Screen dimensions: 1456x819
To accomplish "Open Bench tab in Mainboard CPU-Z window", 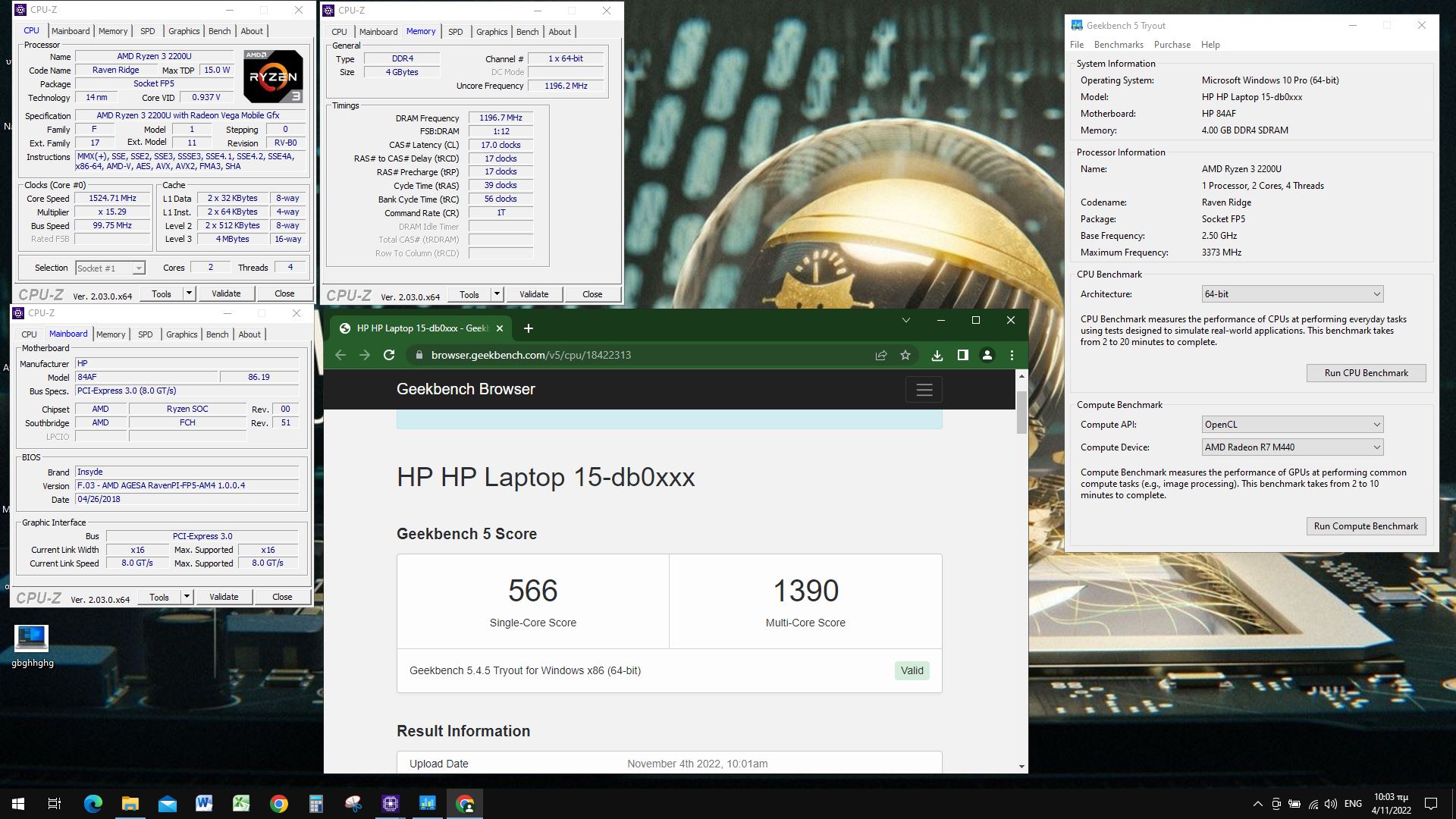I will [217, 334].
